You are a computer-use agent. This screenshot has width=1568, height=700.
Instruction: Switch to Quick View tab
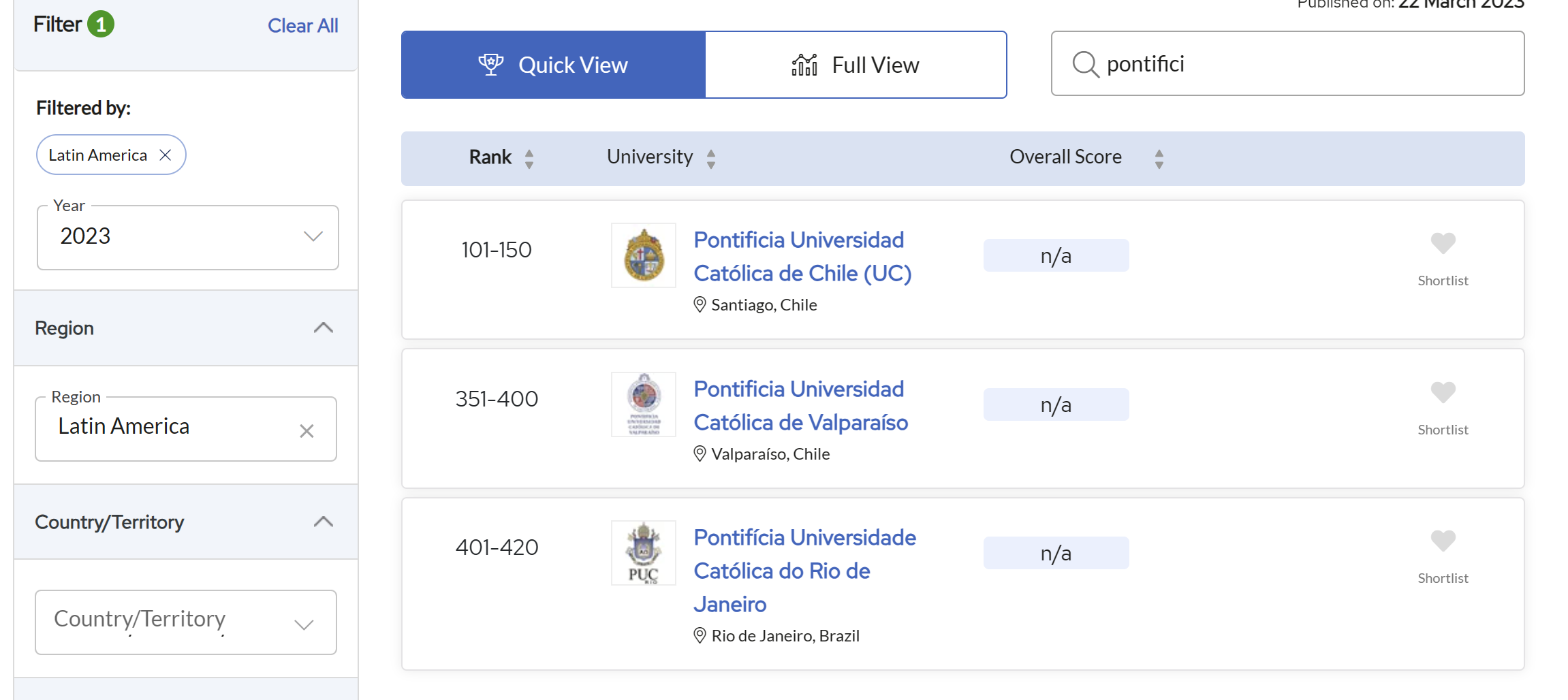pos(553,65)
